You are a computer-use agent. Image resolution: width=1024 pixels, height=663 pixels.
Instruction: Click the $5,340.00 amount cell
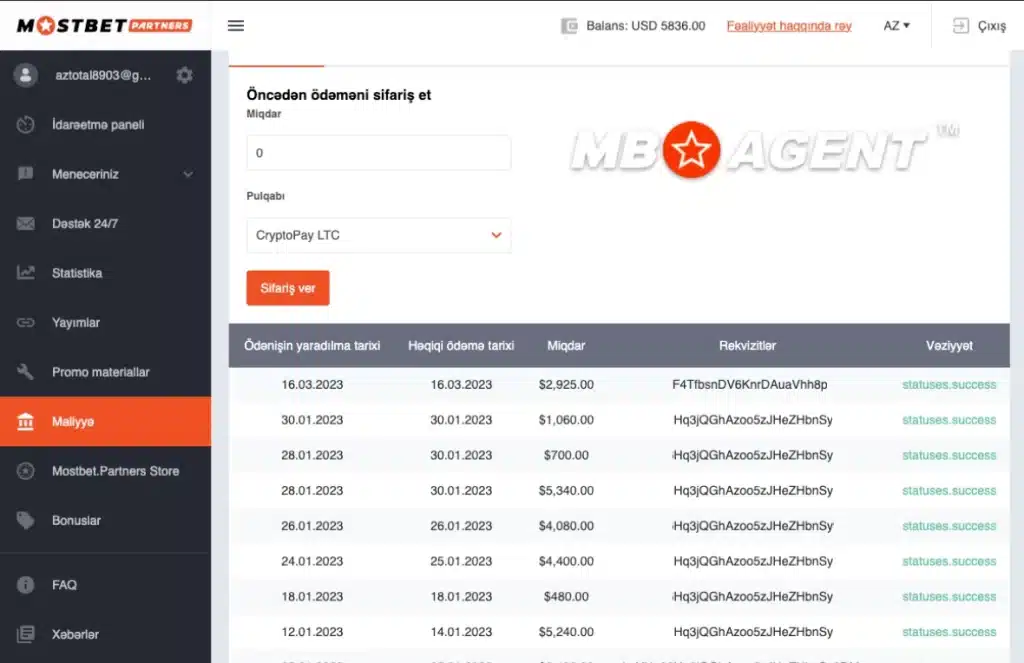(x=566, y=491)
